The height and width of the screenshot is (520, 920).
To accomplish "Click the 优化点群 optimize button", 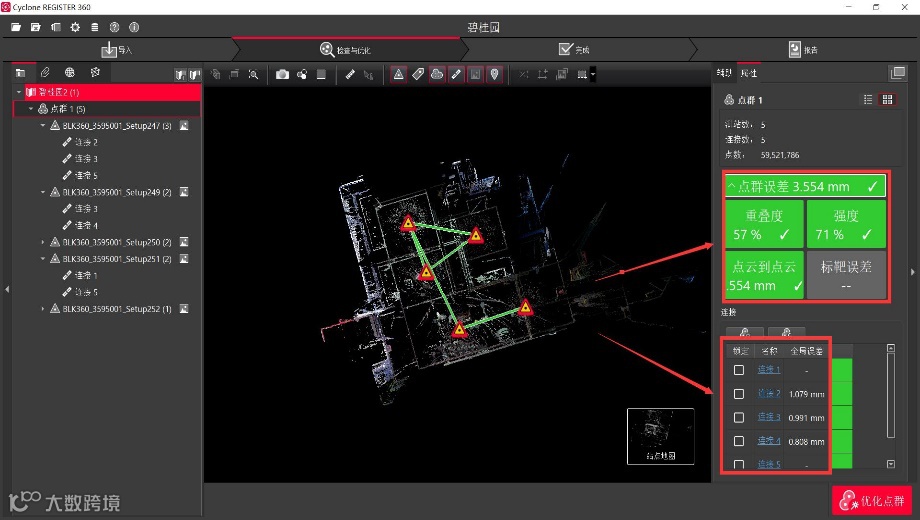I will coord(872,501).
